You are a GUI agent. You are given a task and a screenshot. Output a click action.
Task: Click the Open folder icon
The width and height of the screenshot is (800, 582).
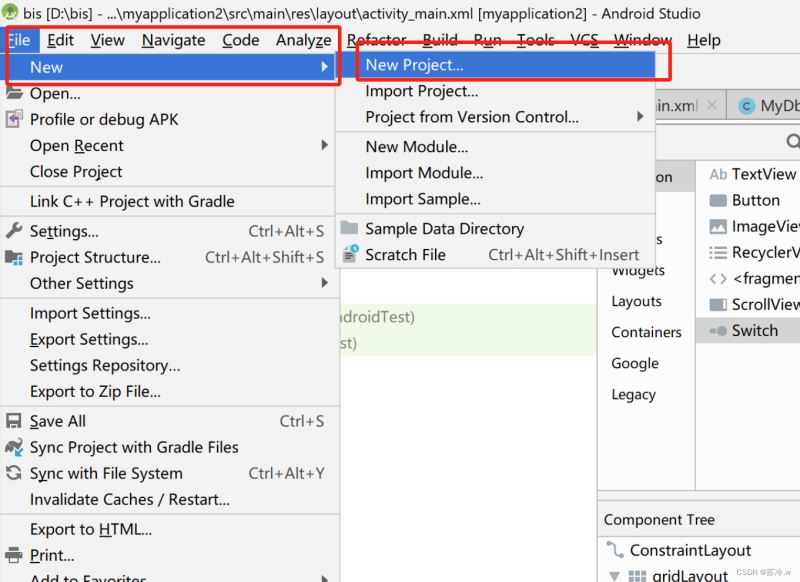14,93
